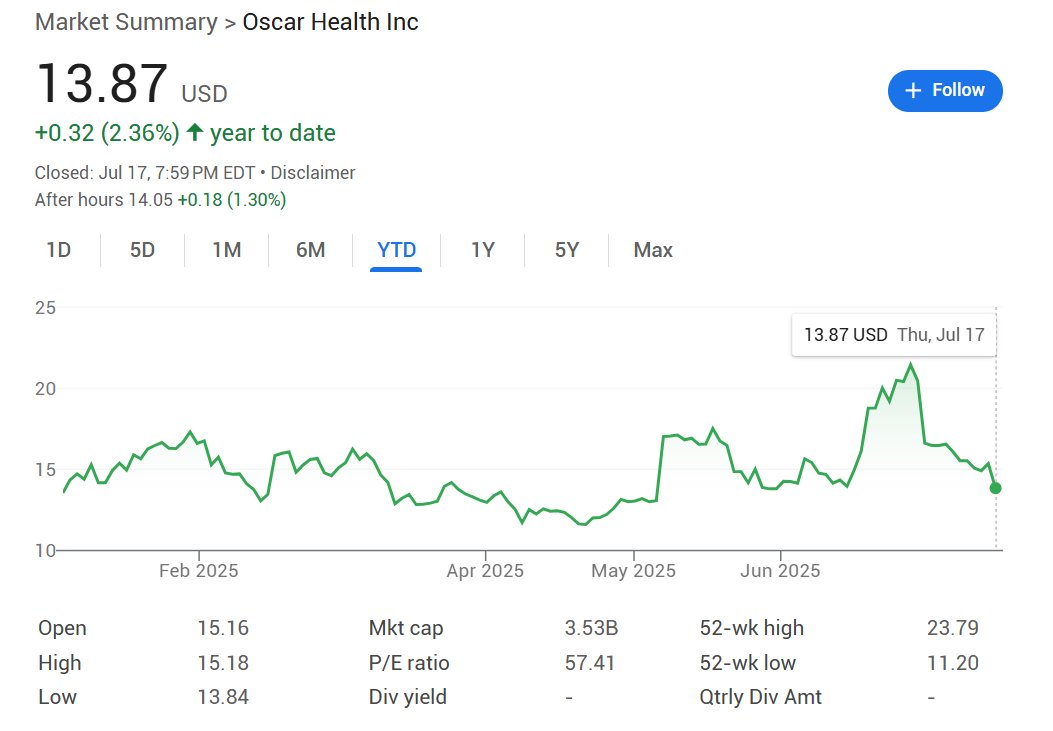The height and width of the screenshot is (731, 1053).
Task: Click the 52-wk low value 11.20
Action: (x=953, y=663)
